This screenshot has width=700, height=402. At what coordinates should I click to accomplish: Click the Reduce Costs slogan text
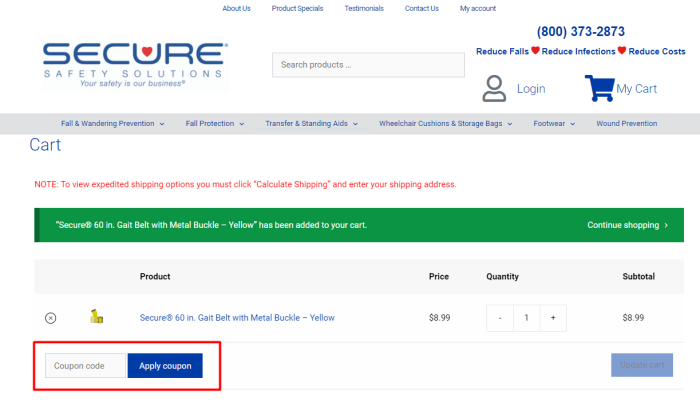point(657,51)
